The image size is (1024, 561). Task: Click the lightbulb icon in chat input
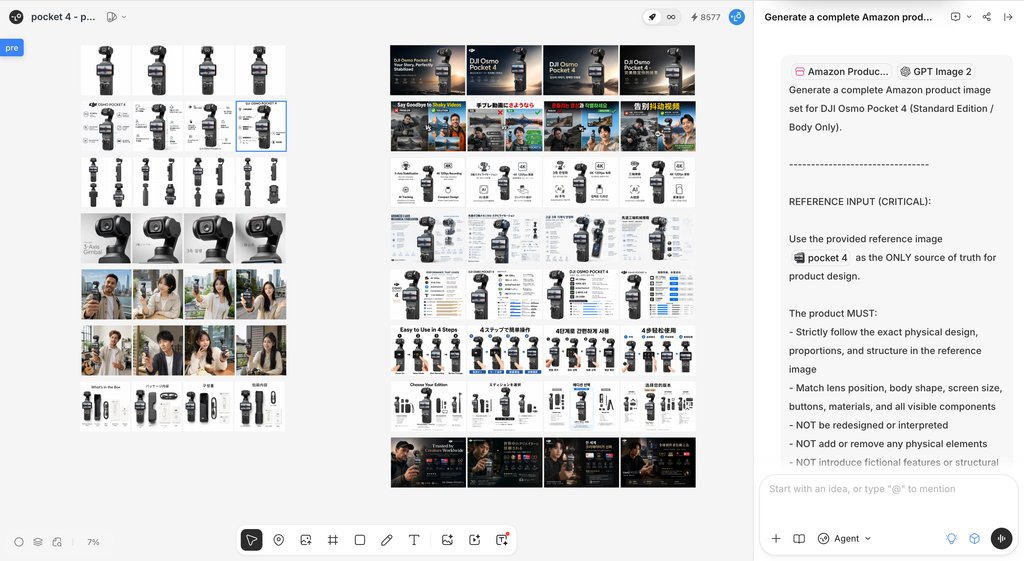point(952,539)
